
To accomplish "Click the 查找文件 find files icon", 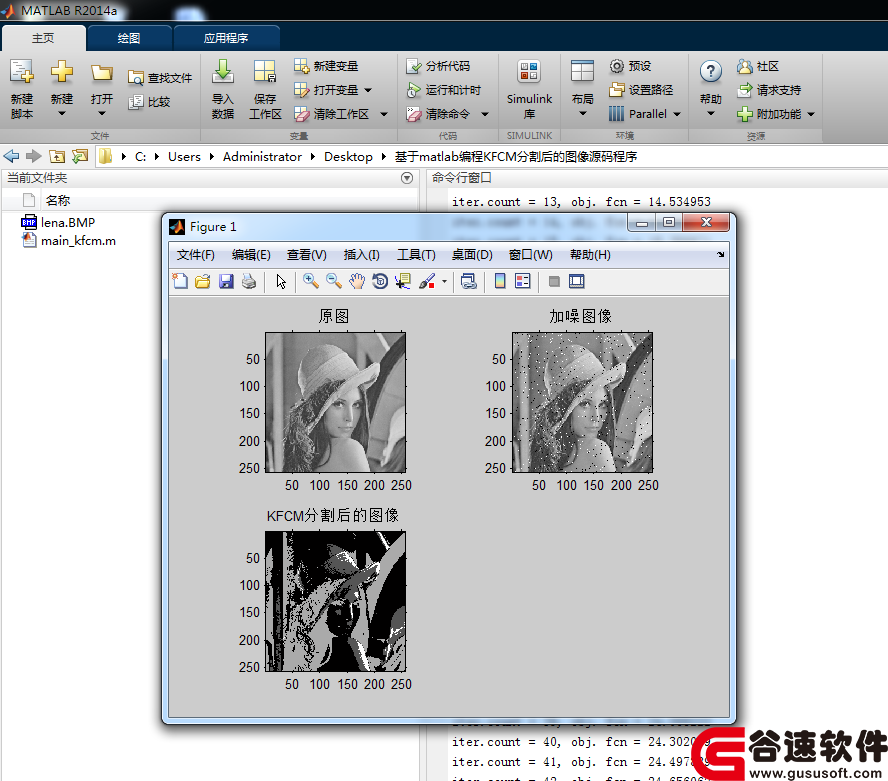I will pyautogui.click(x=135, y=78).
